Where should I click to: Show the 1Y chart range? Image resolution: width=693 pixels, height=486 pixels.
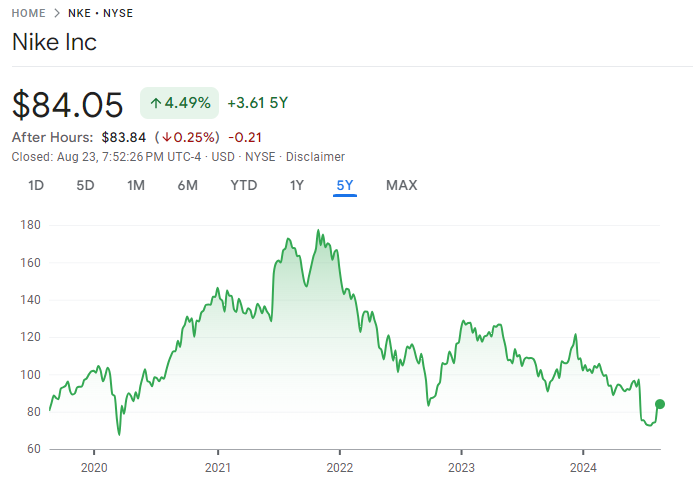(297, 185)
